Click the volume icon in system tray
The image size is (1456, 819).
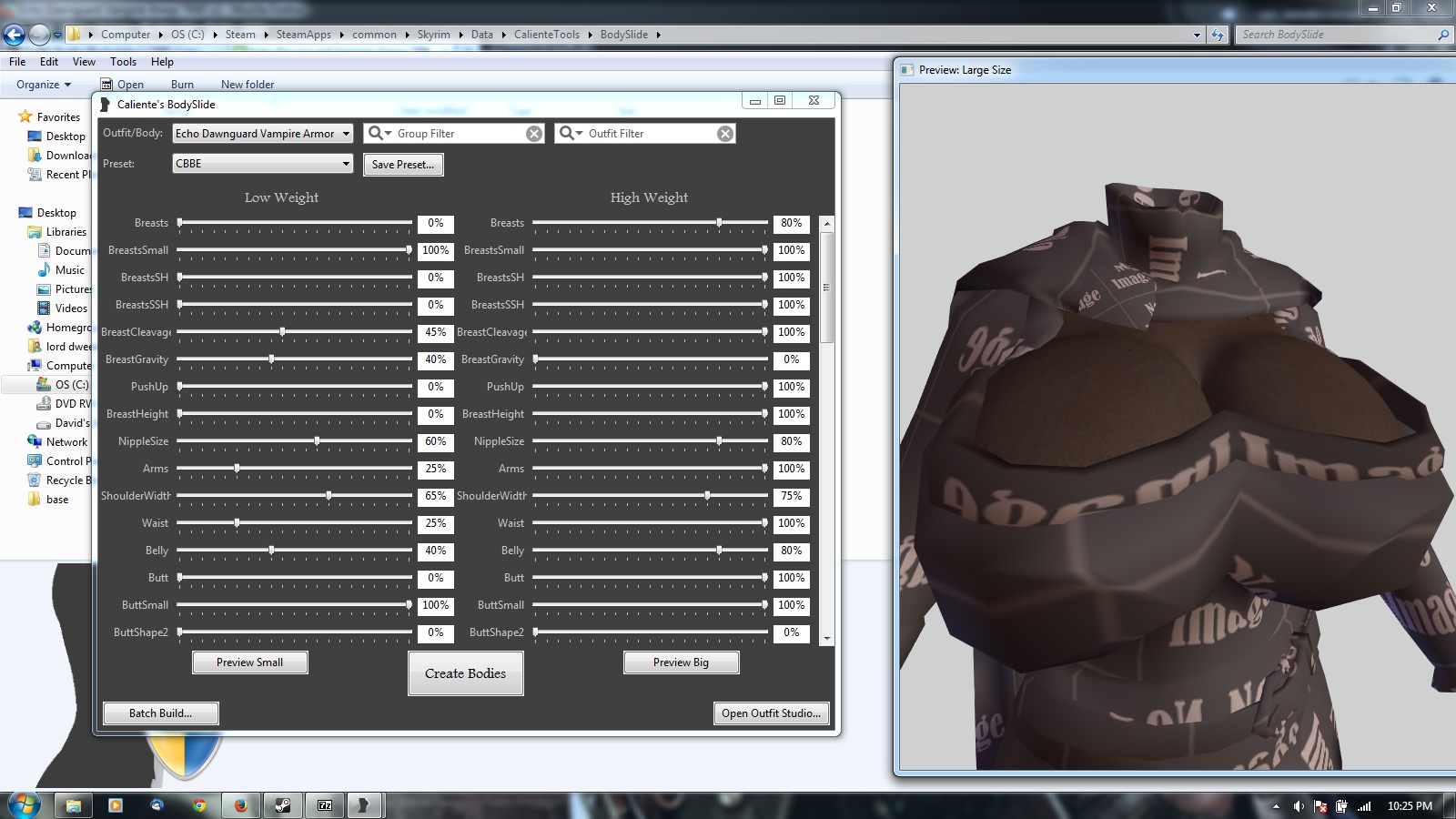(x=1299, y=806)
